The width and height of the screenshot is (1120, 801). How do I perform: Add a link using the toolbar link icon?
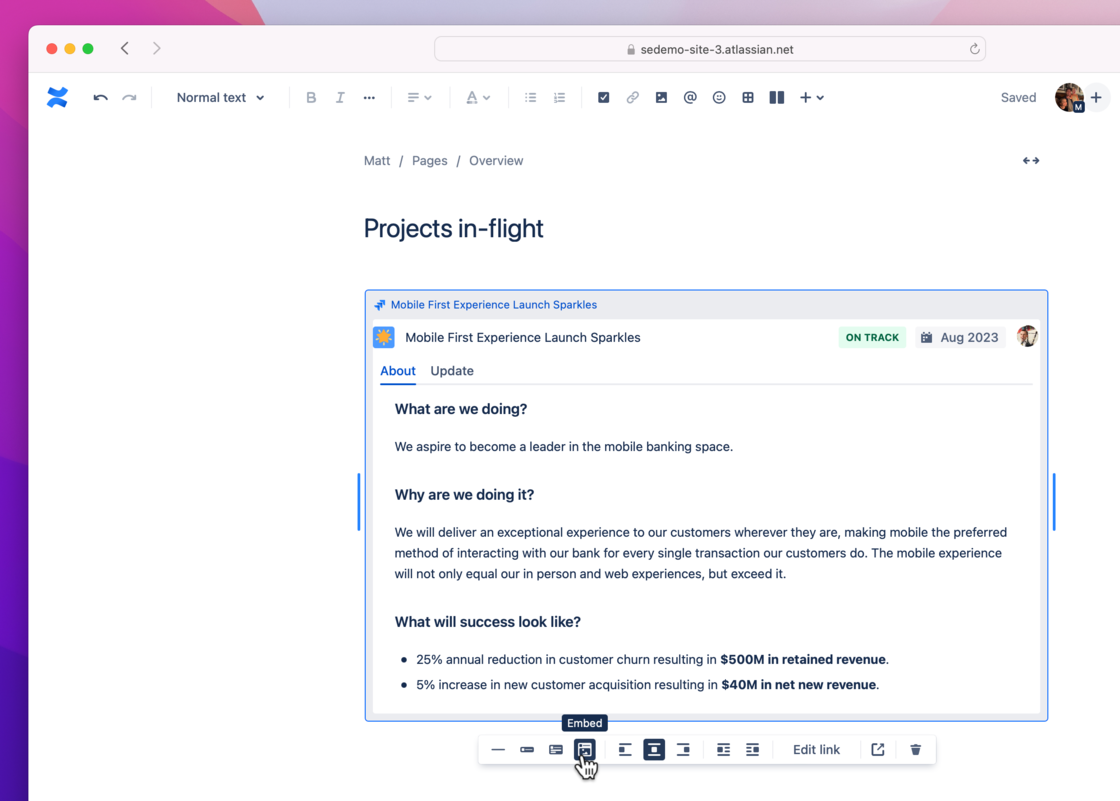pos(632,97)
